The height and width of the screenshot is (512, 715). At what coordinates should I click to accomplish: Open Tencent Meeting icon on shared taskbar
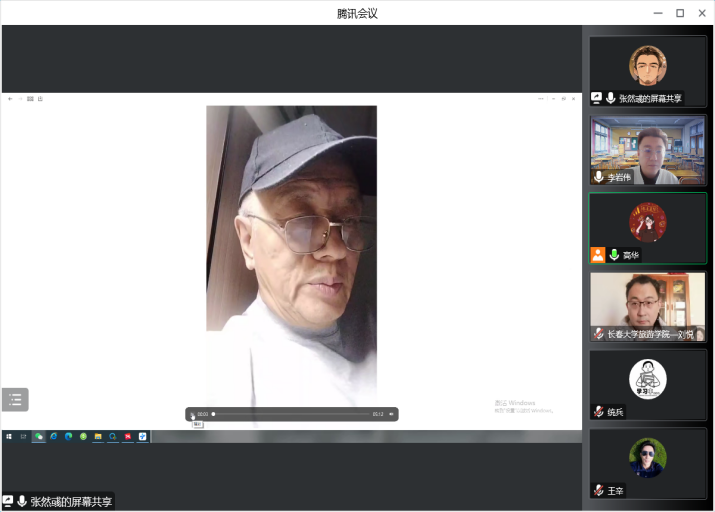pyautogui.click(x=142, y=436)
